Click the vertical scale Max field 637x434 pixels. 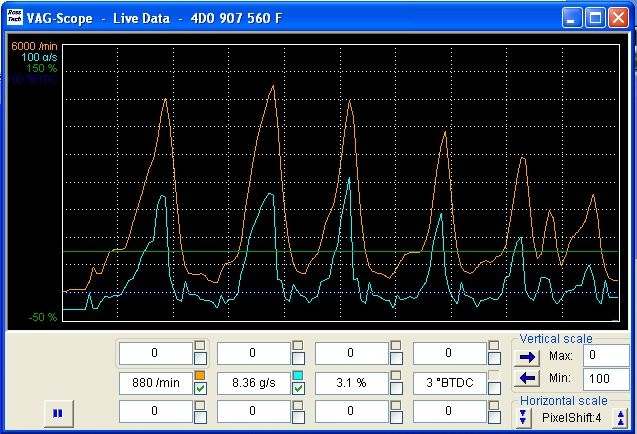606,355
